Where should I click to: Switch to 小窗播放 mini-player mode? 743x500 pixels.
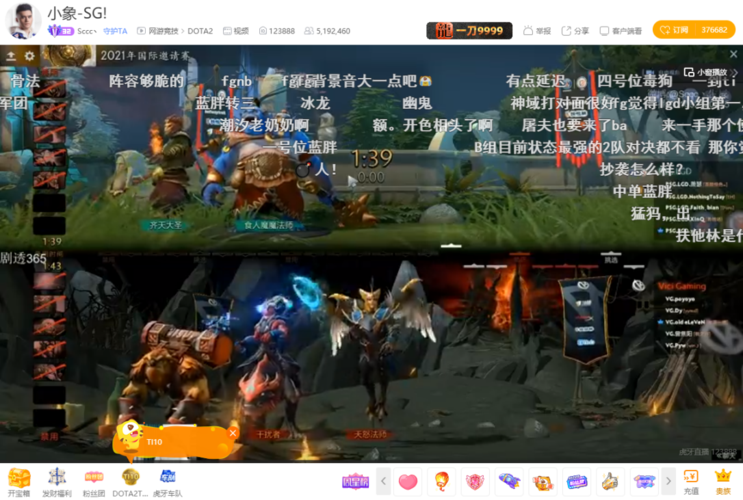pyautogui.click(x=706, y=72)
